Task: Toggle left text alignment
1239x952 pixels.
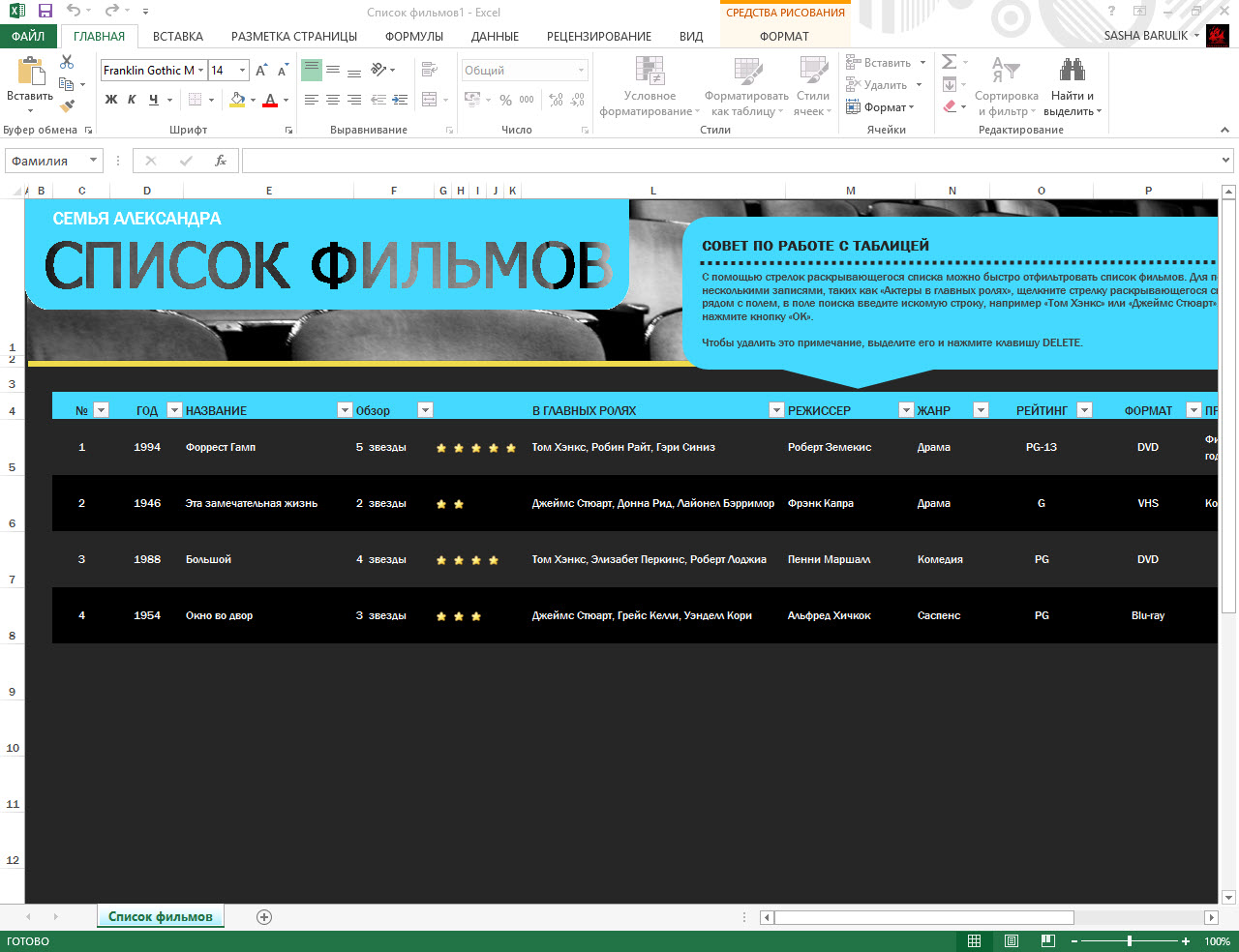Action: coord(312,100)
